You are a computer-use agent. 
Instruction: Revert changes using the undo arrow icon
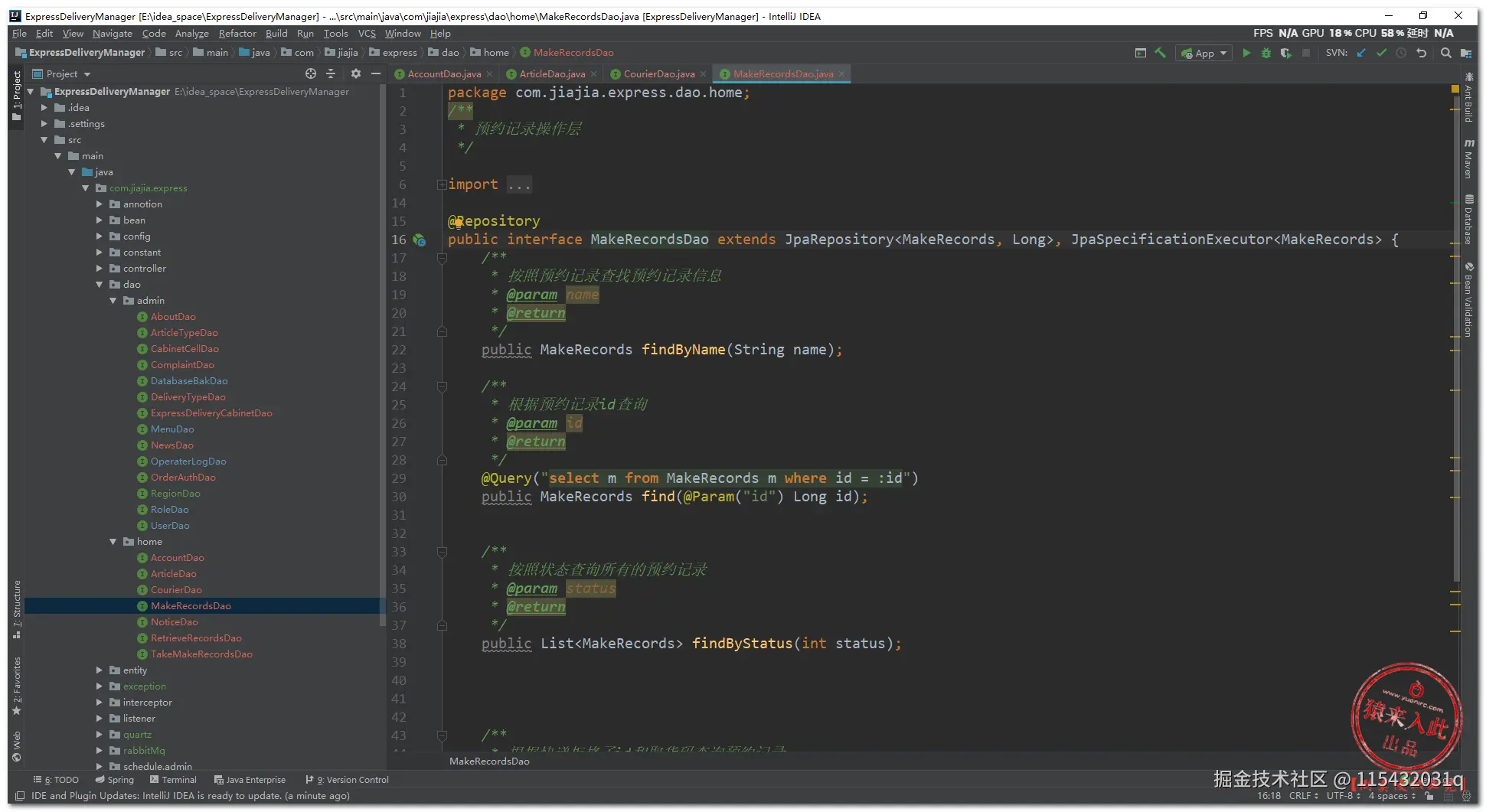point(1422,53)
